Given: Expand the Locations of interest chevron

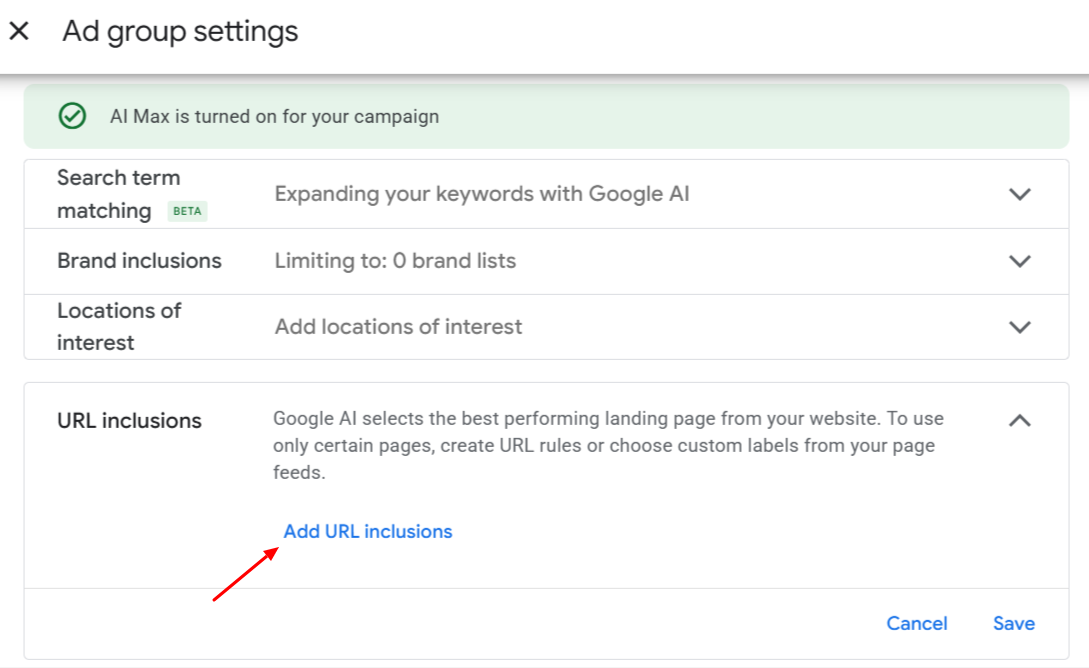Looking at the screenshot, I should [x=1019, y=327].
